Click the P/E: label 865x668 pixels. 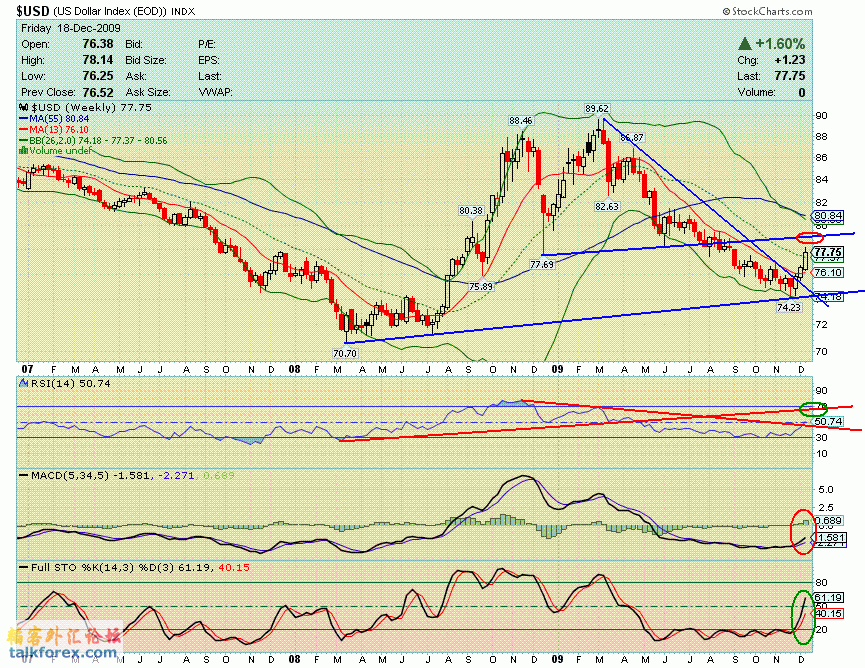point(207,44)
